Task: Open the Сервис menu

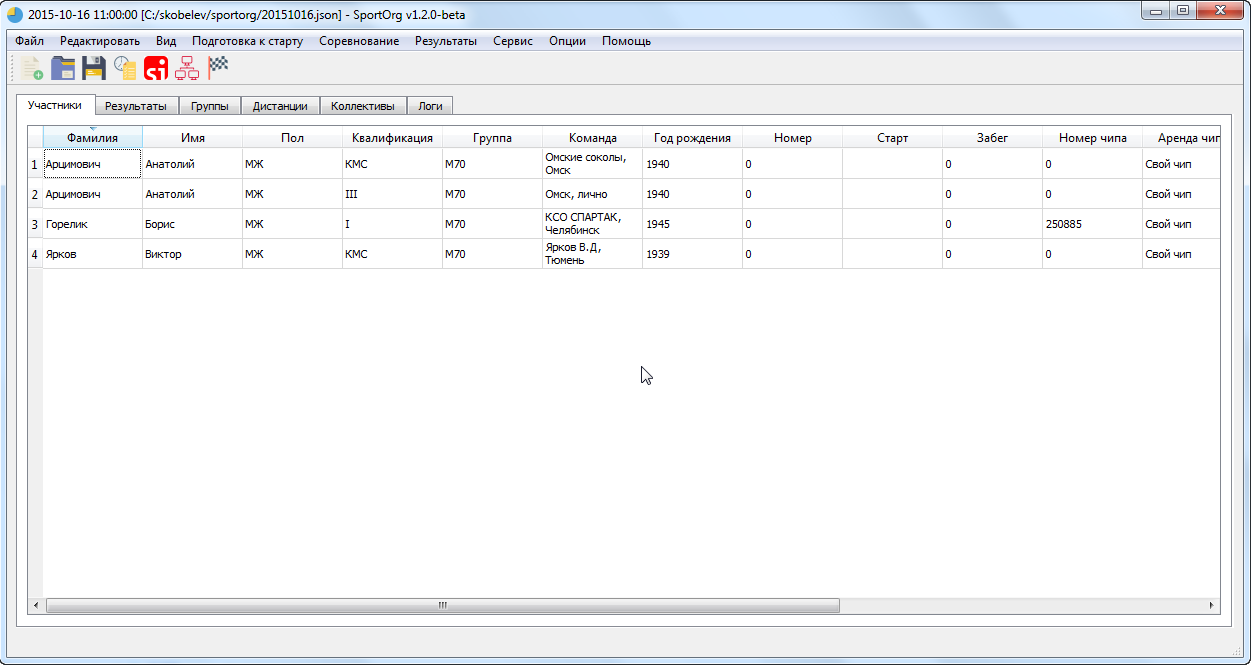Action: coord(513,41)
